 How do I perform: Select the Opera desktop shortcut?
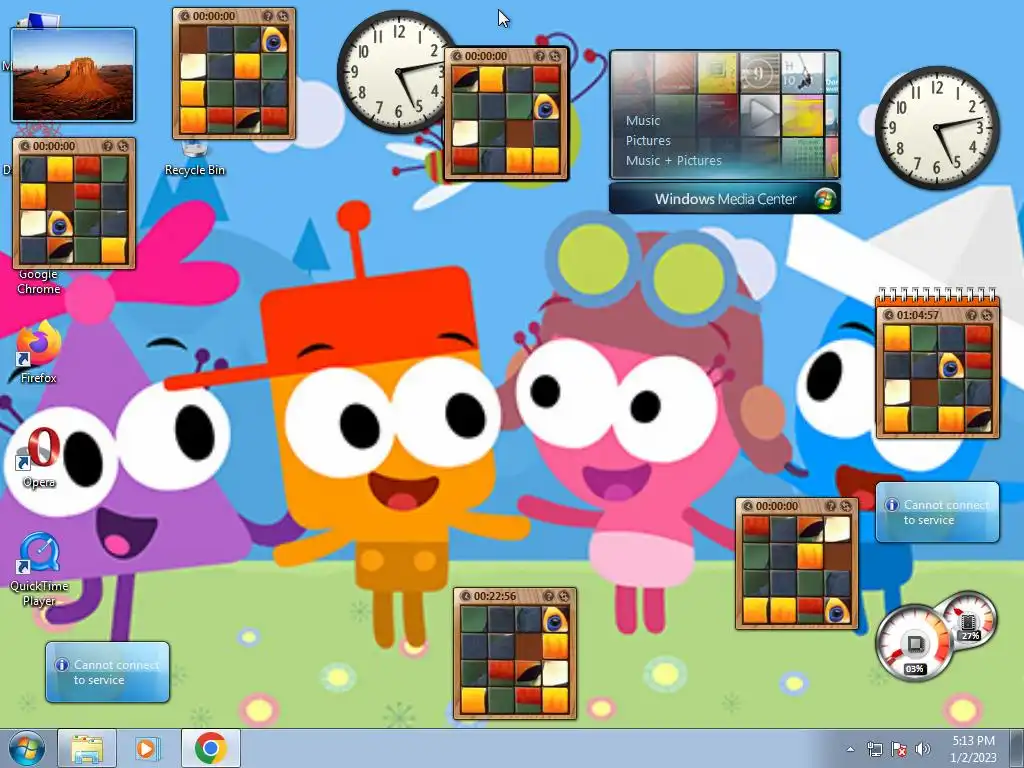39,457
